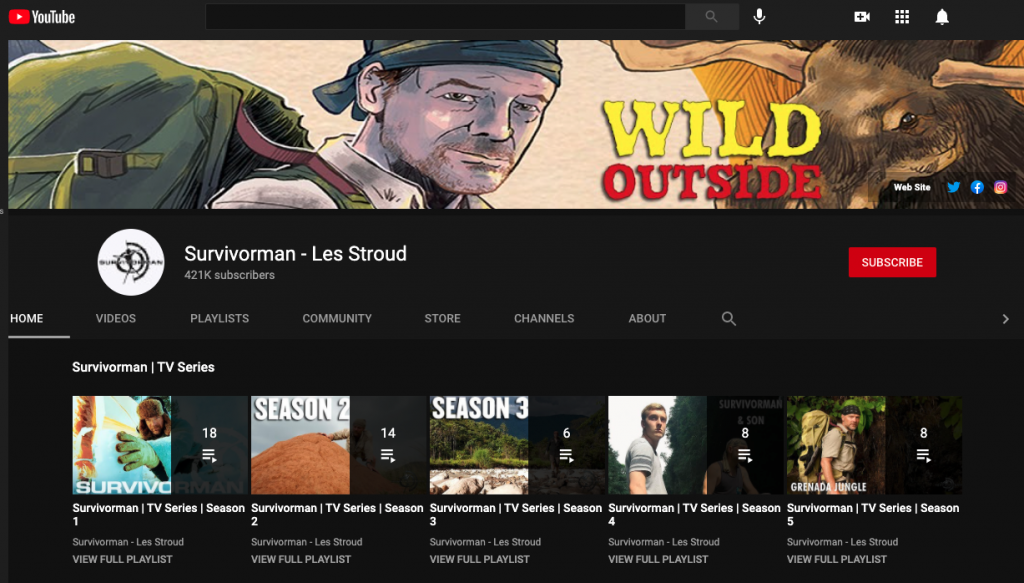Open the YouTube apps grid

point(902,17)
